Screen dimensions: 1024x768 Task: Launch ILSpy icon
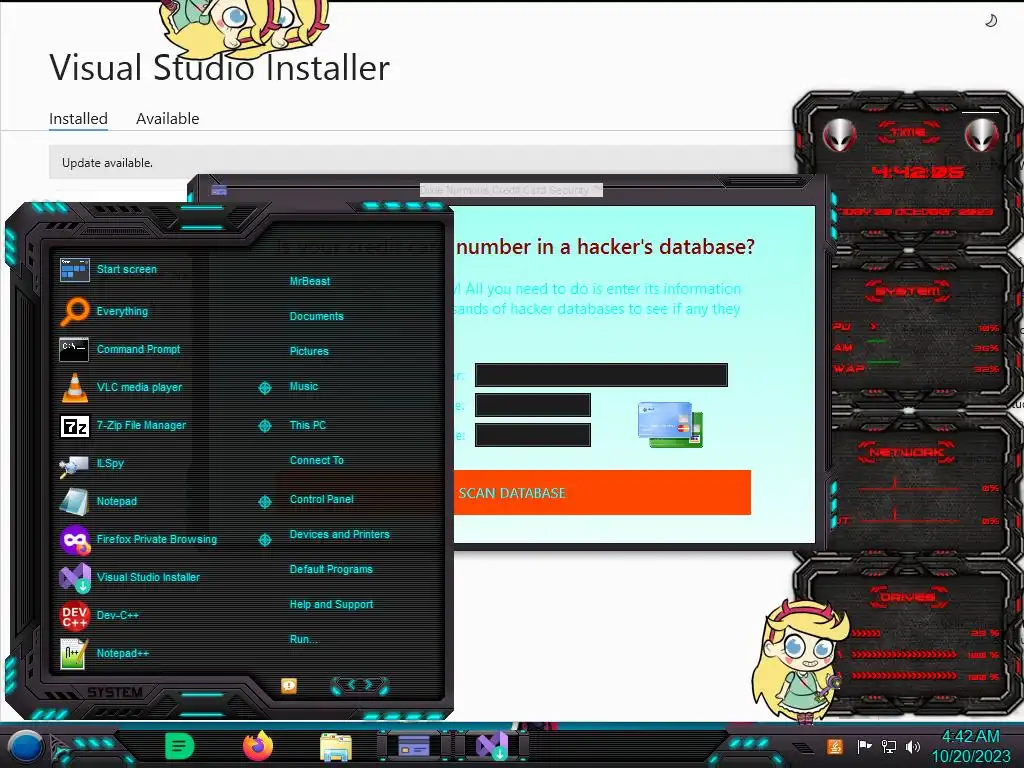pos(74,464)
